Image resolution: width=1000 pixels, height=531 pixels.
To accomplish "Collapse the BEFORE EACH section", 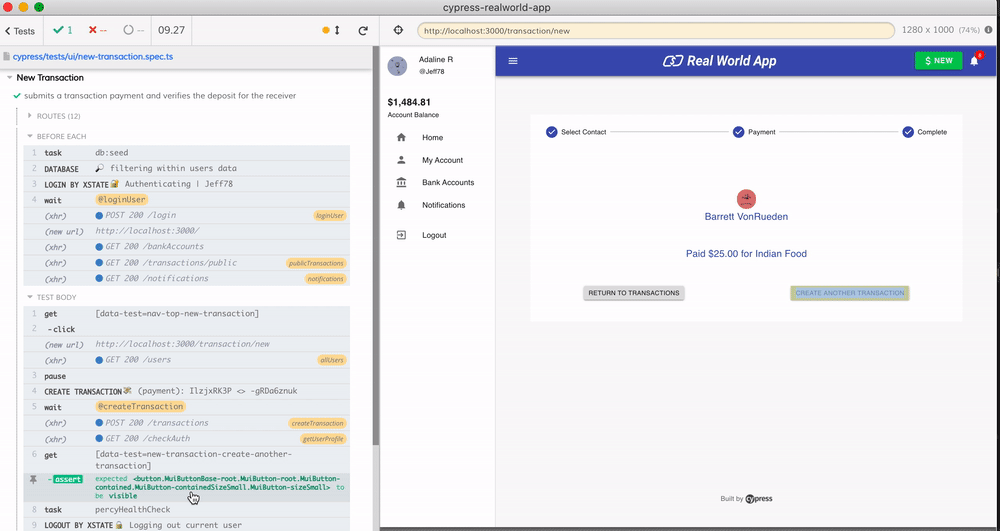I will pos(56,136).
